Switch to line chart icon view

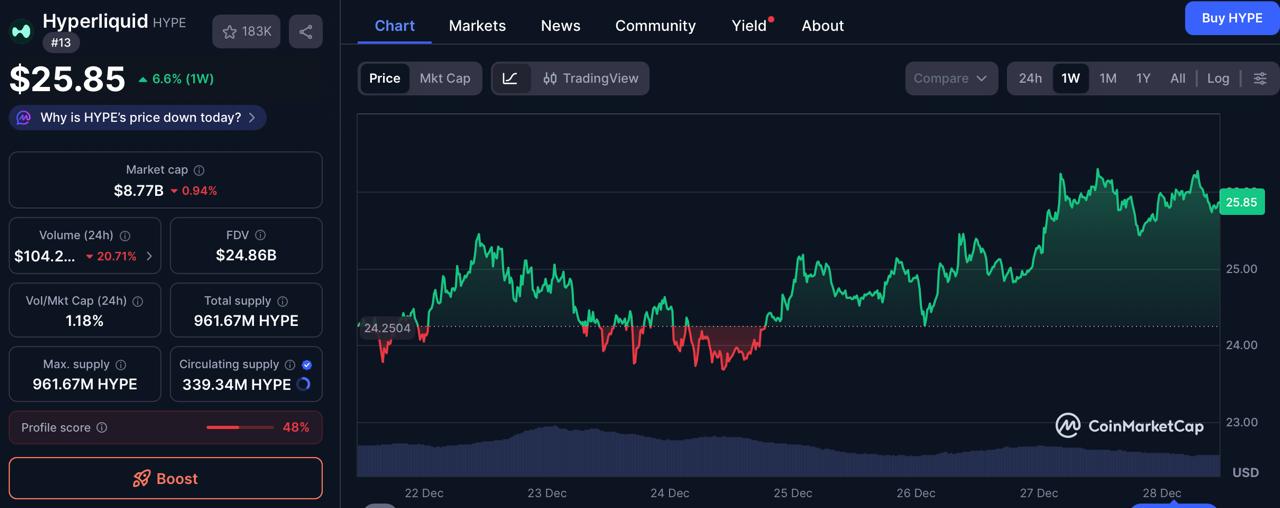(510, 78)
